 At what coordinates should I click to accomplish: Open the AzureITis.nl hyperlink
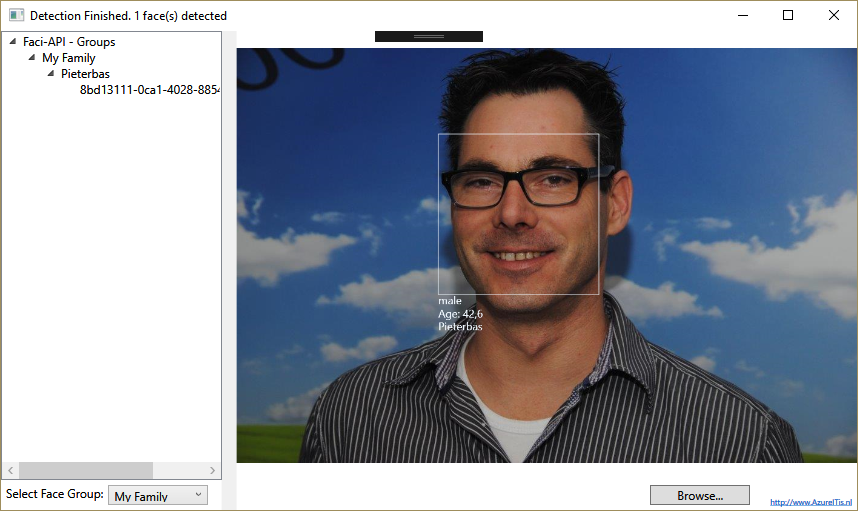pos(811,501)
